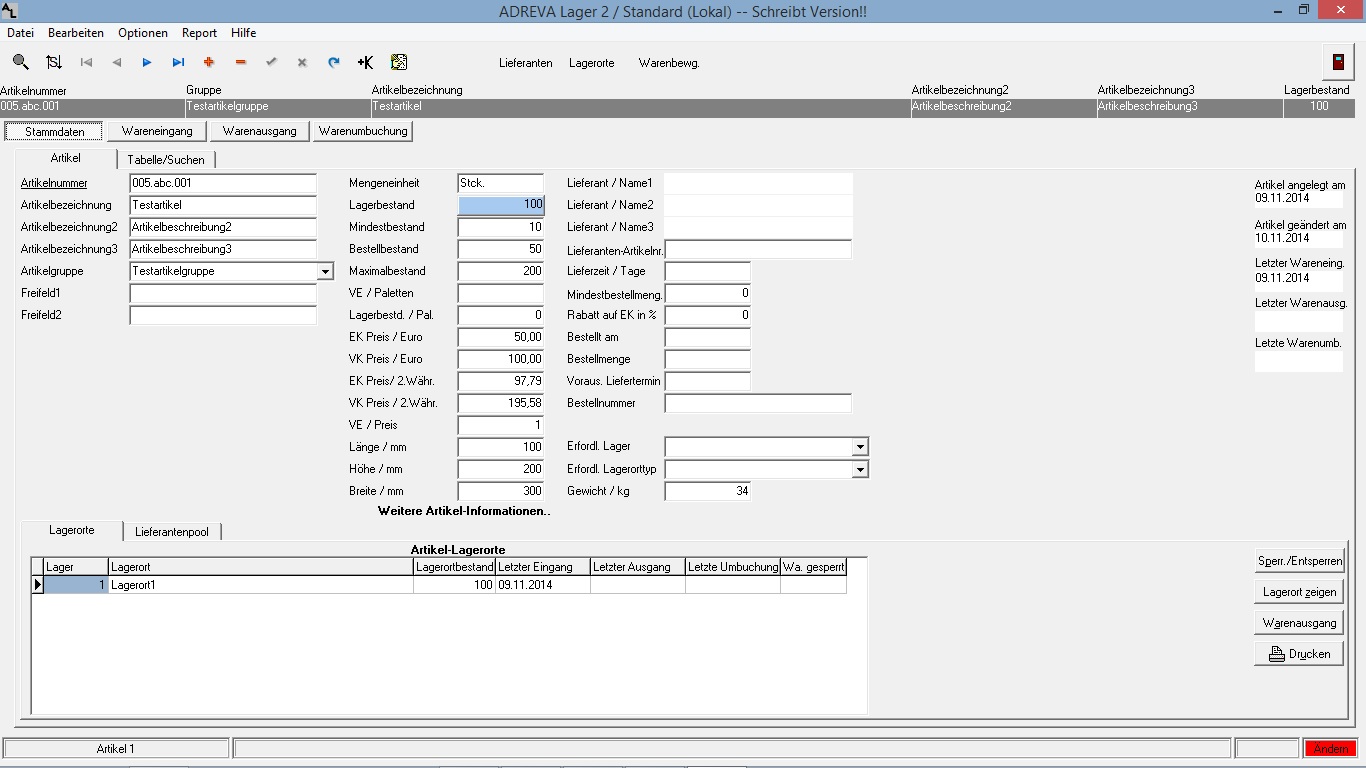Open the Report menu
Image resolution: width=1366 pixels, height=768 pixels.
(200, 33)
